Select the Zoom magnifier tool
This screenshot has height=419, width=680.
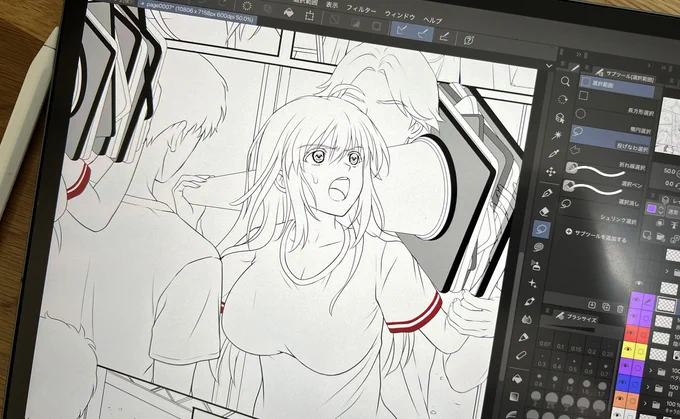point(565,81)
